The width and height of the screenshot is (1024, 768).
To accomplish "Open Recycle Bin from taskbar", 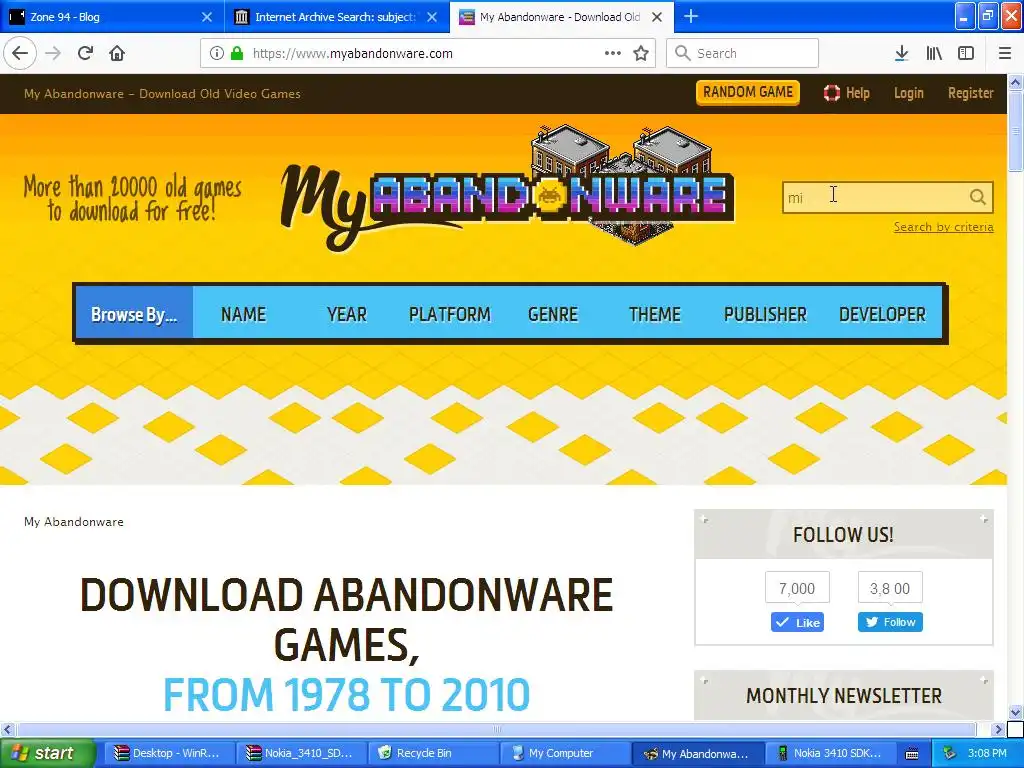I will coord(432,753).
